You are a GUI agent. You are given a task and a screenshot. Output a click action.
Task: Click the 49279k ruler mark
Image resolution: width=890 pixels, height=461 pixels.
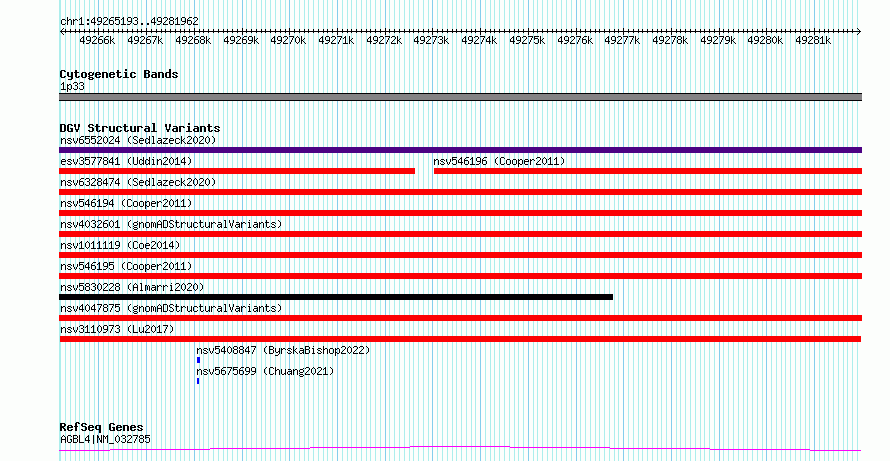point(718,40)
